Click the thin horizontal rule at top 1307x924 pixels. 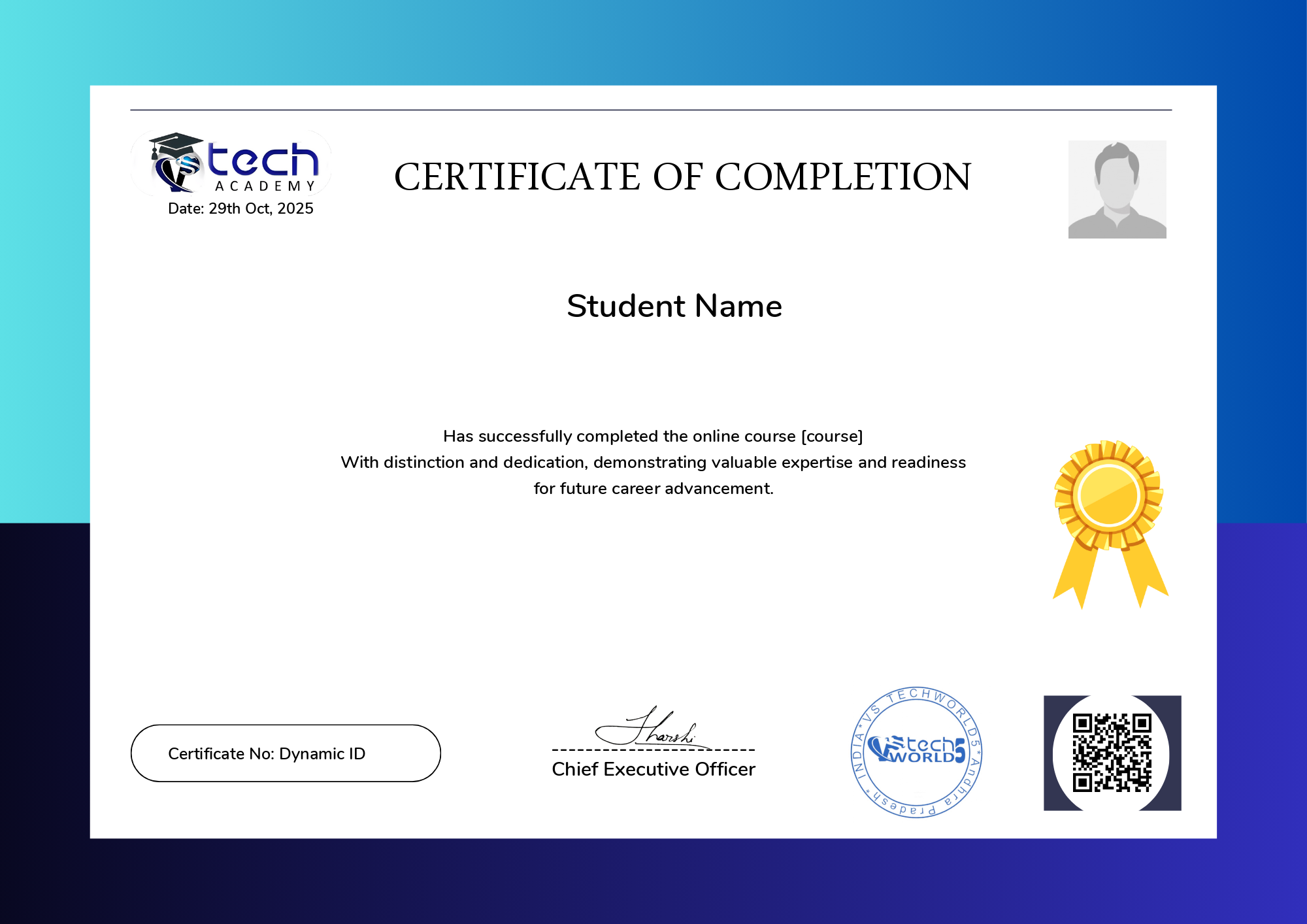(650, 110)
